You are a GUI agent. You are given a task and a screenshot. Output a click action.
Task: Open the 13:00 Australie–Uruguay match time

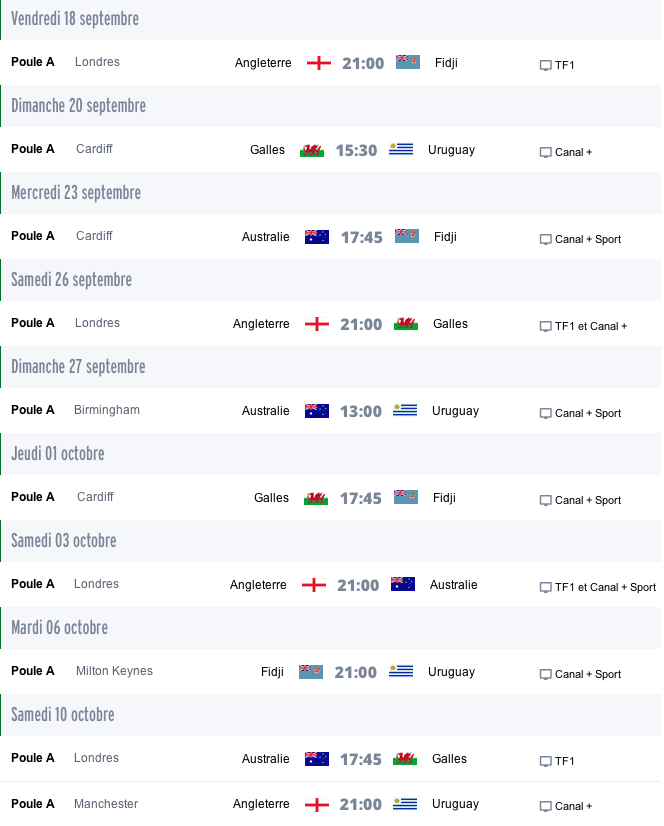pyautogui.click(x=361, y=411)
